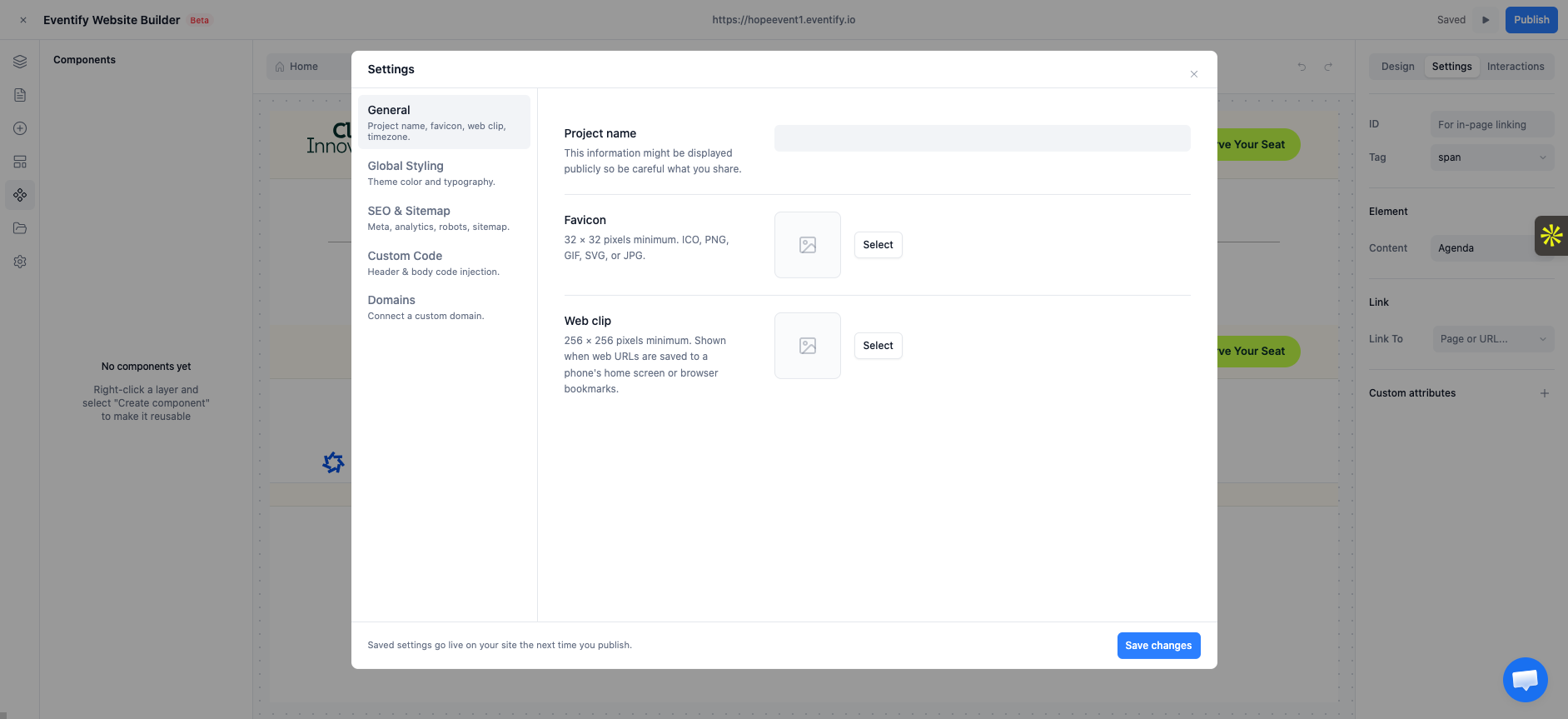Click the site URL hopeevent1.eventify.io

784,20
